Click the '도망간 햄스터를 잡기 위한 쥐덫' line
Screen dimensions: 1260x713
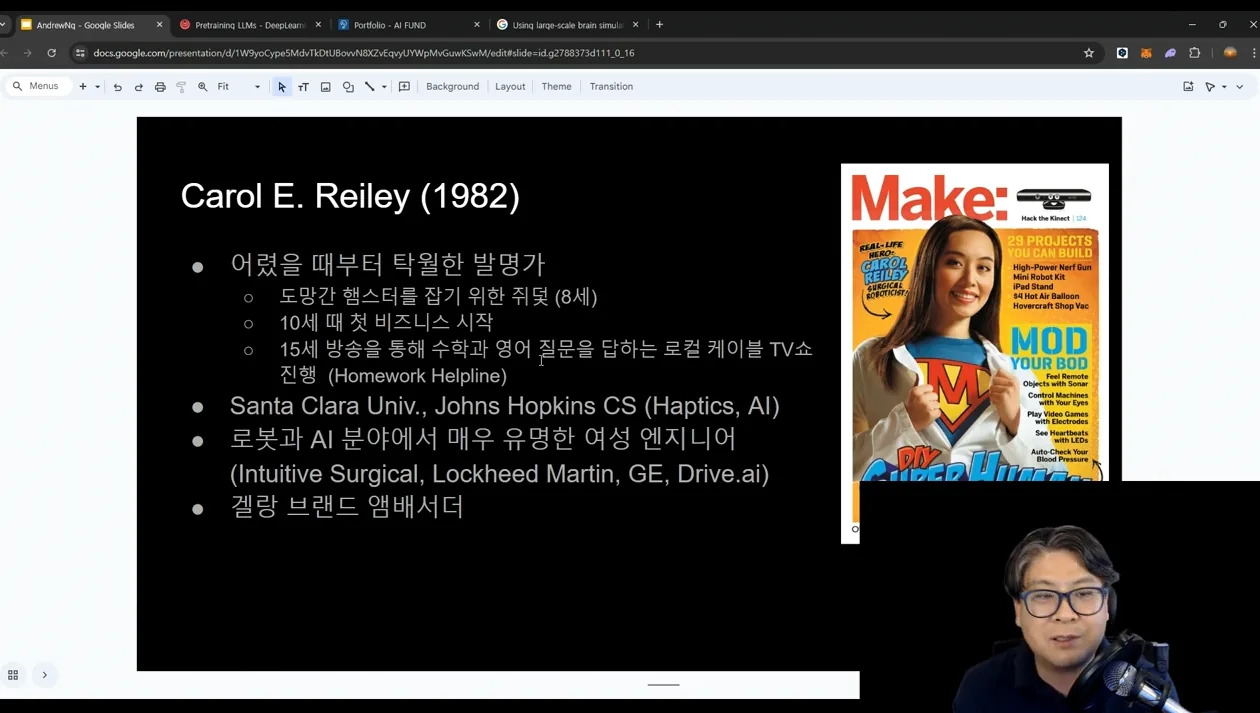438,296
